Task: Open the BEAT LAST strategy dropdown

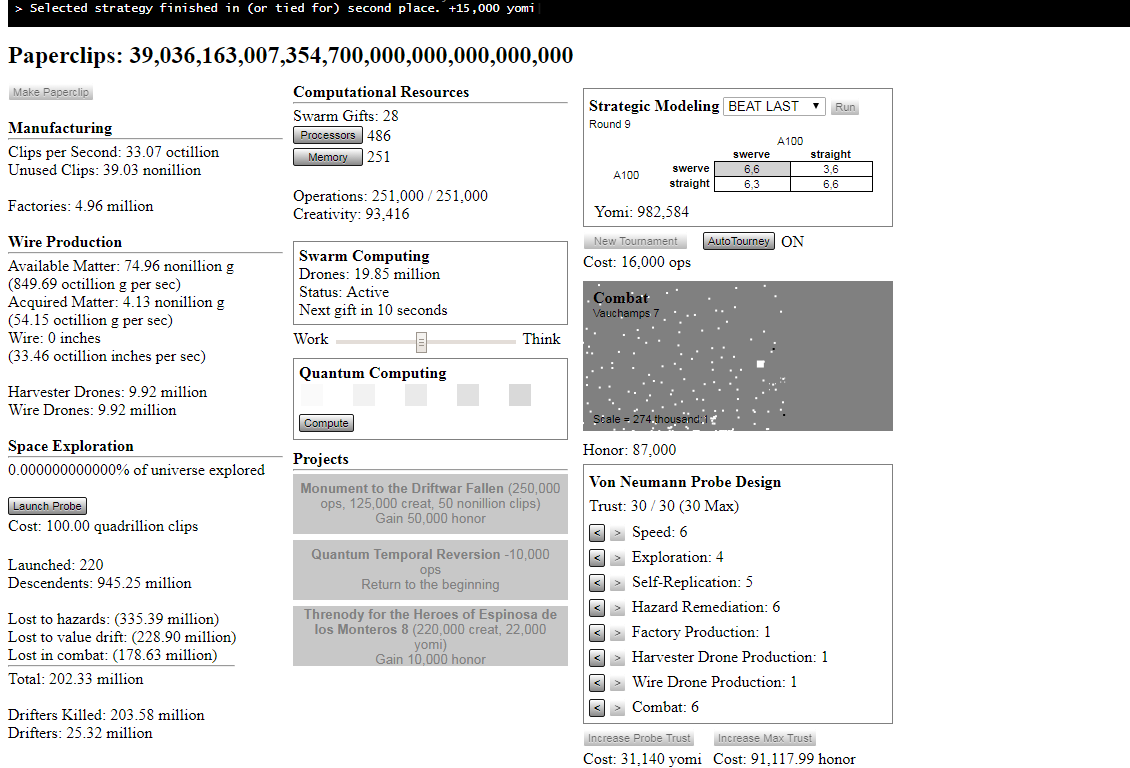Action: click(x=774, y=107)
